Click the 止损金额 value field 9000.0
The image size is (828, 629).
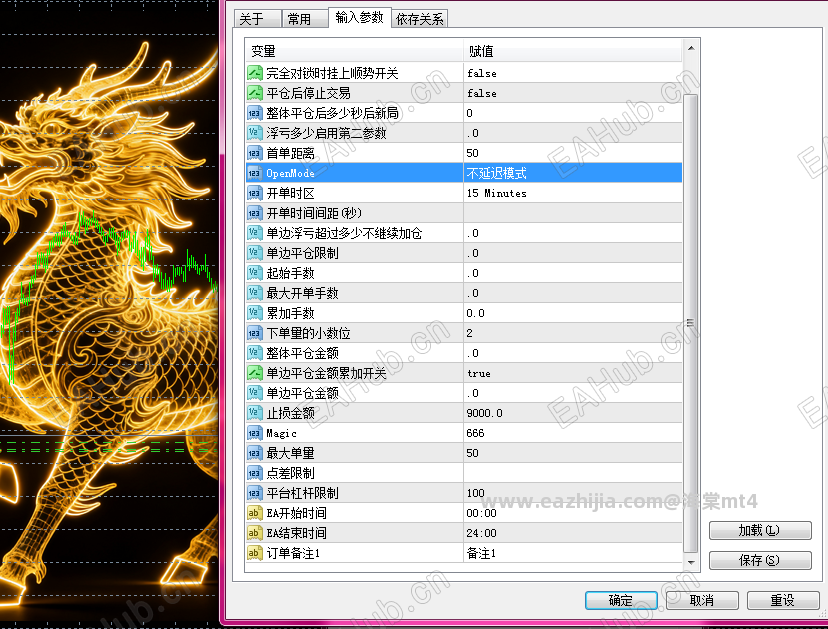point(572,413)
